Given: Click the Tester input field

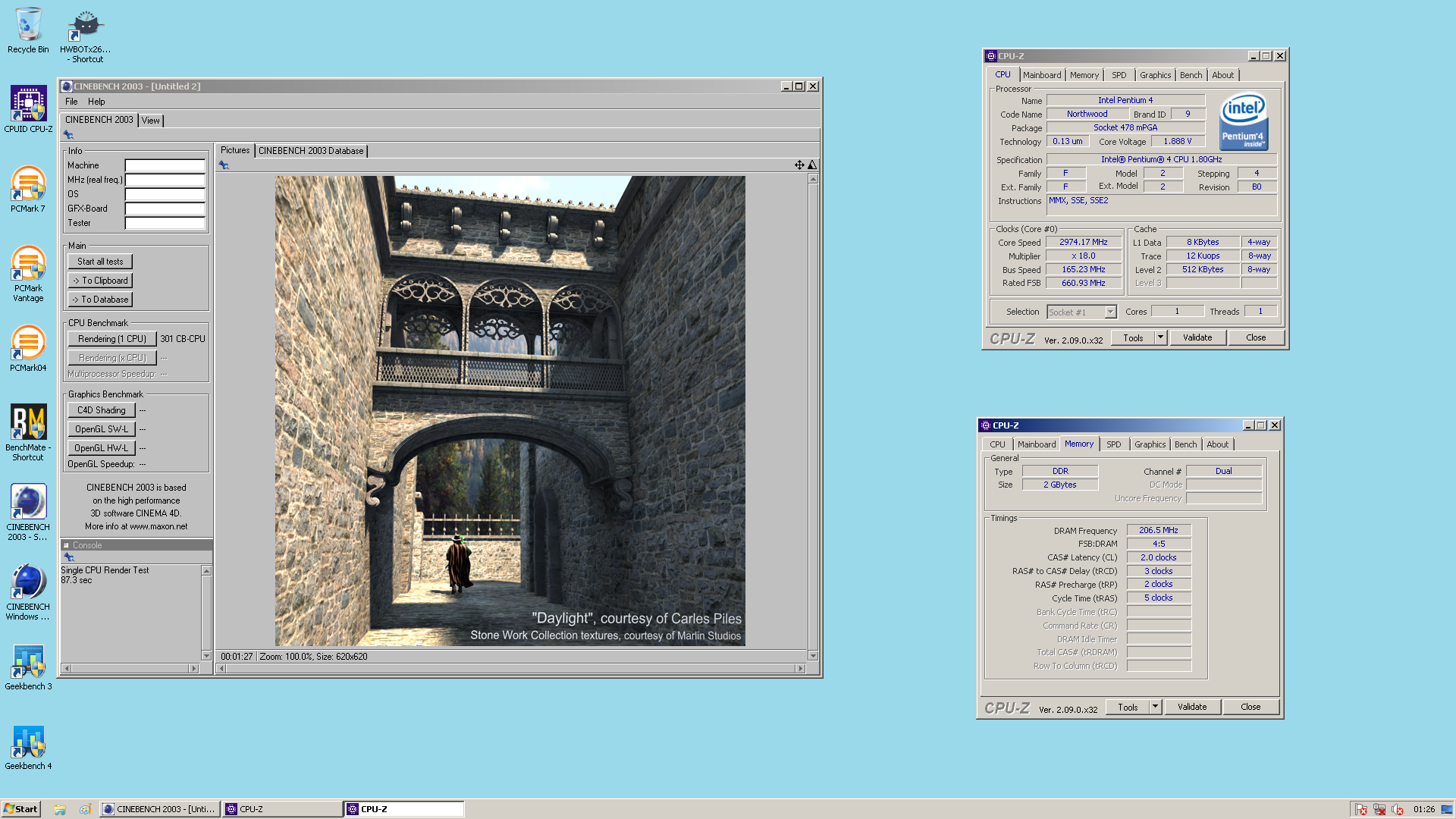Looking at the screenshot, I should 165,223.
